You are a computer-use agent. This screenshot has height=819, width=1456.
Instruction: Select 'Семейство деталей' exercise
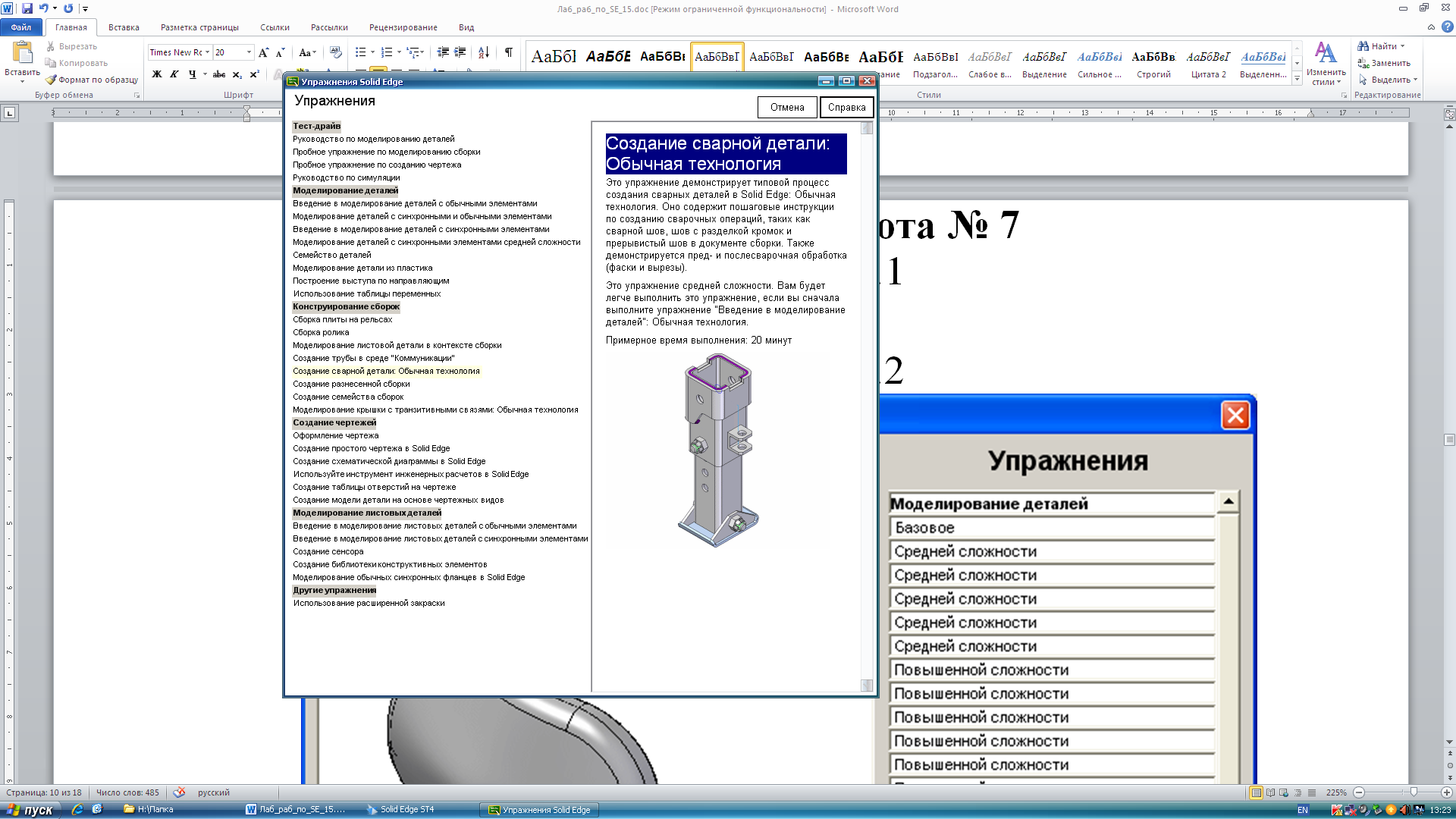click(331, 255)
